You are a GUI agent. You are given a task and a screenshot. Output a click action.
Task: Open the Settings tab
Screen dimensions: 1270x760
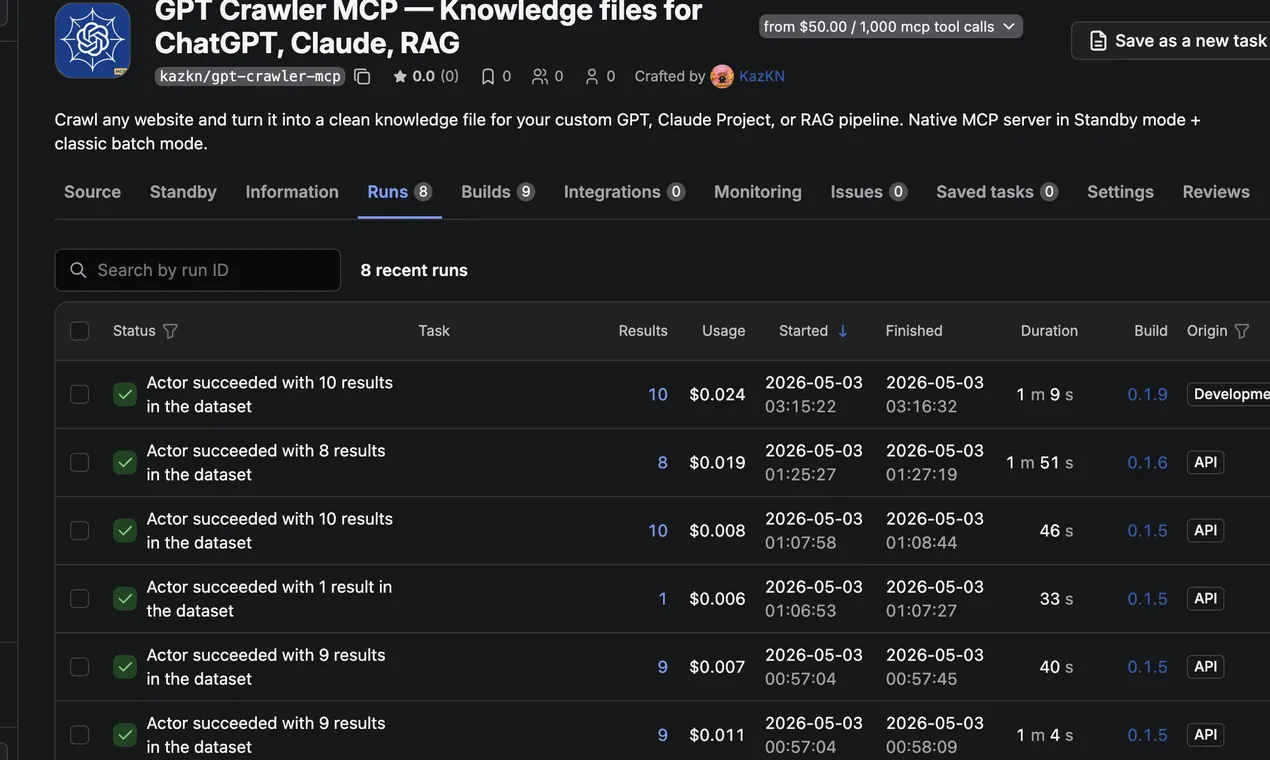[1120, 192]
